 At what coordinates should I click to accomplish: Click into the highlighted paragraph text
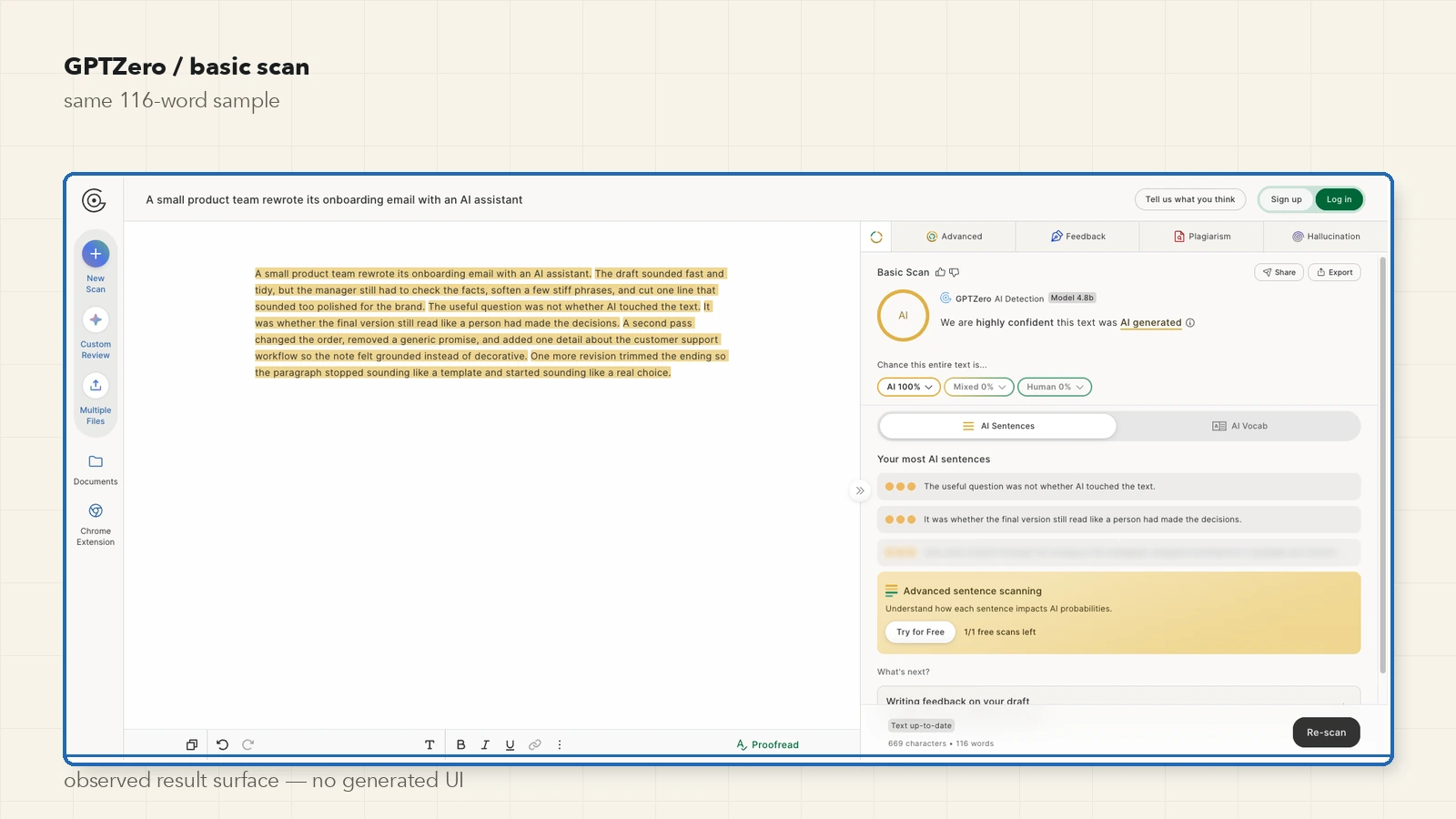pos(491,323)
